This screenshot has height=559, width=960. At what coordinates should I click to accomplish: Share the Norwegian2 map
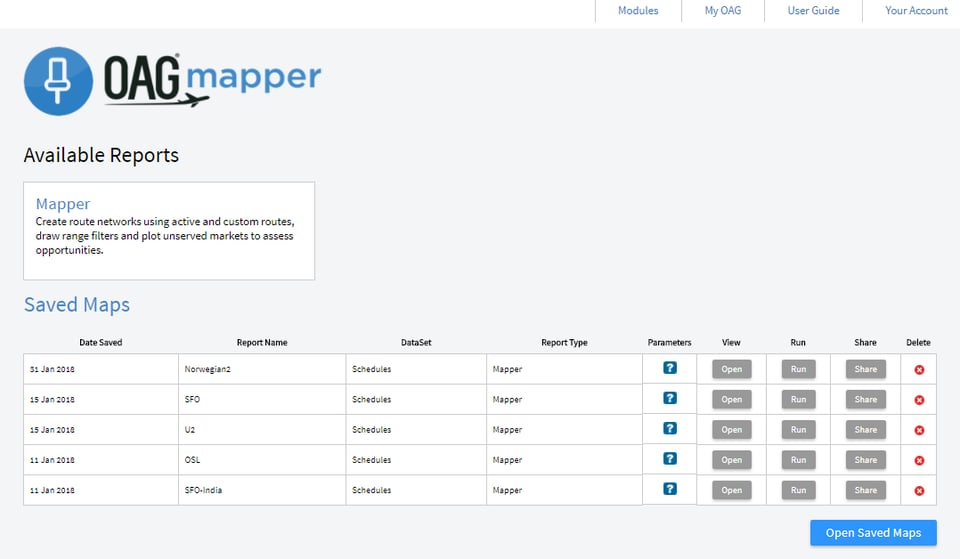[866, 369]
